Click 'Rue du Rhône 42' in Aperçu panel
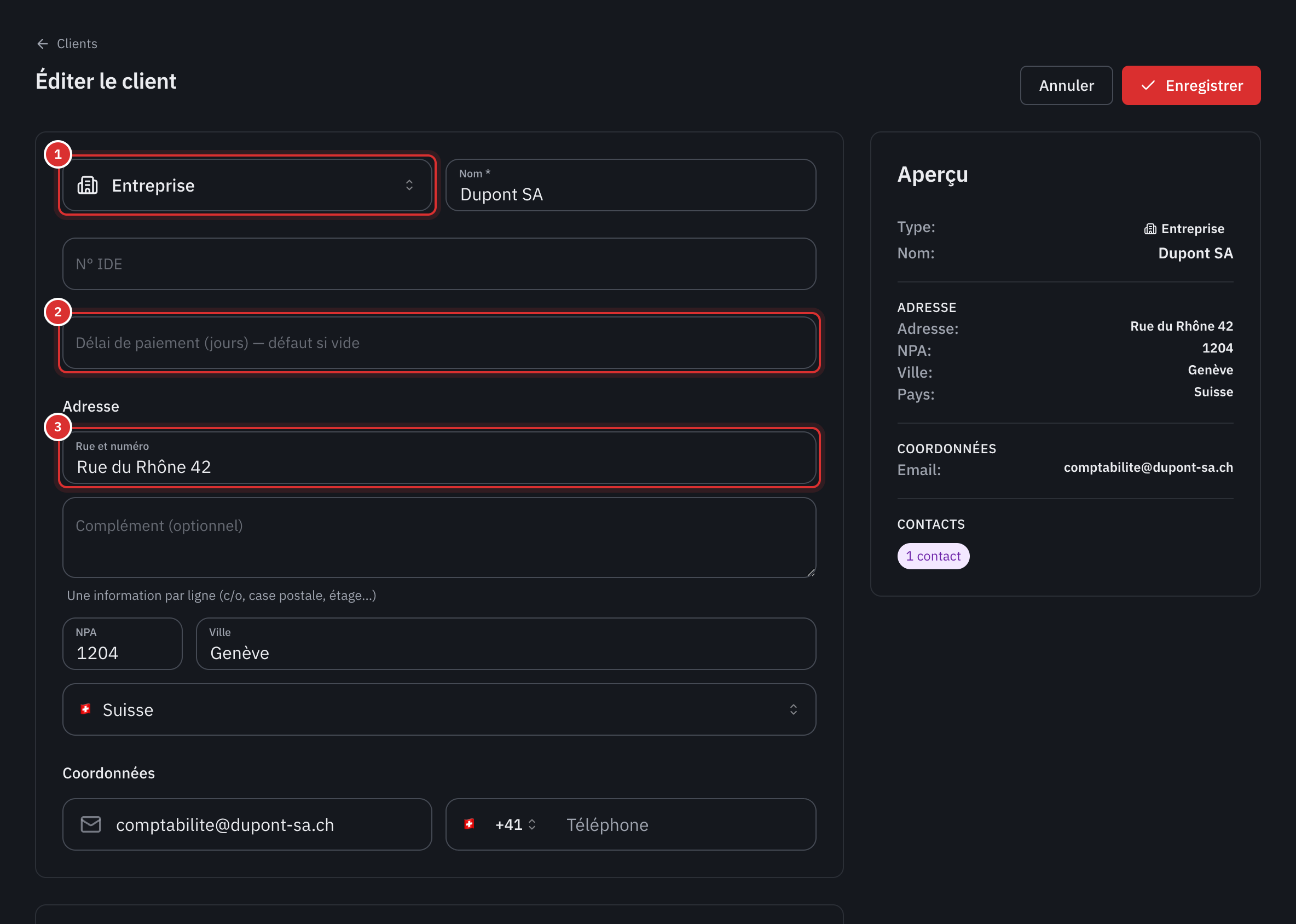This screenshot has width=1296, height=924. (x=1181, y=326)
